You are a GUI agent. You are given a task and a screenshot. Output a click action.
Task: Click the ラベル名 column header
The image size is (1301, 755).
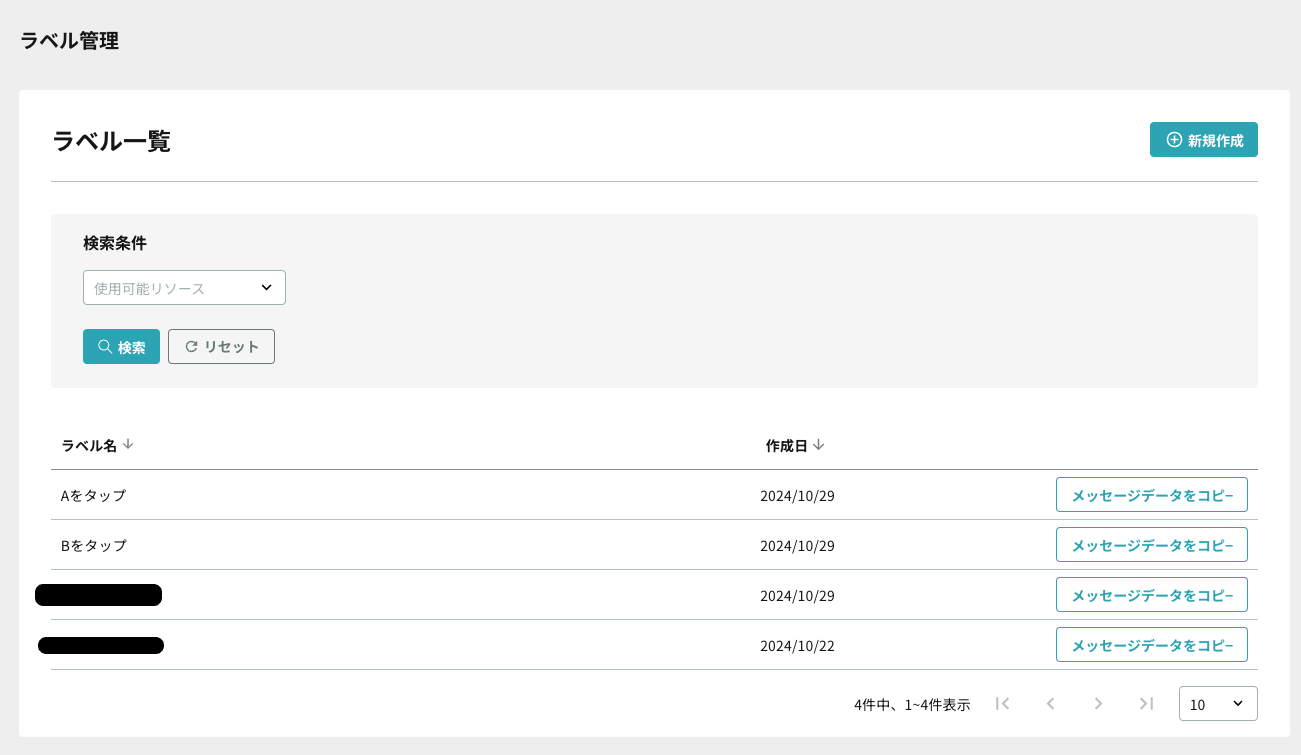(89, 445)
